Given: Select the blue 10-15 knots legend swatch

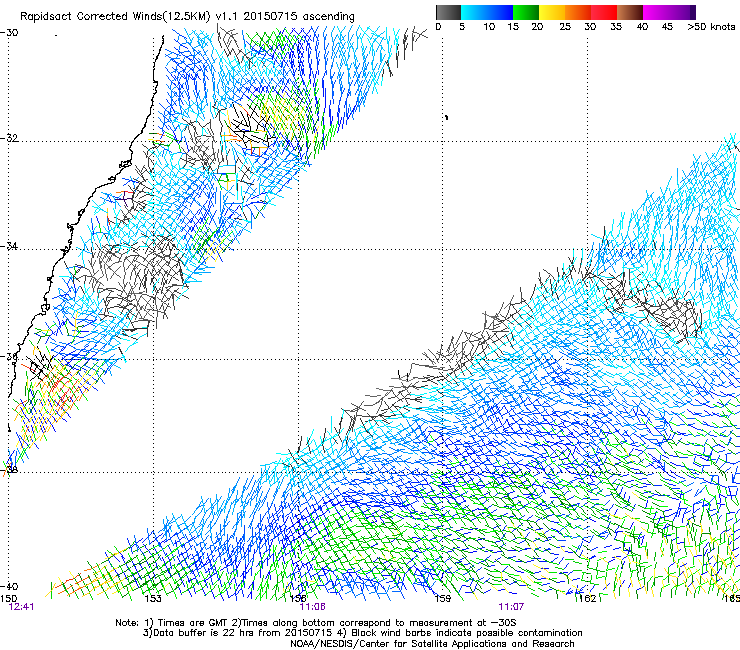Looking at the screenshot, I should 500,12.
